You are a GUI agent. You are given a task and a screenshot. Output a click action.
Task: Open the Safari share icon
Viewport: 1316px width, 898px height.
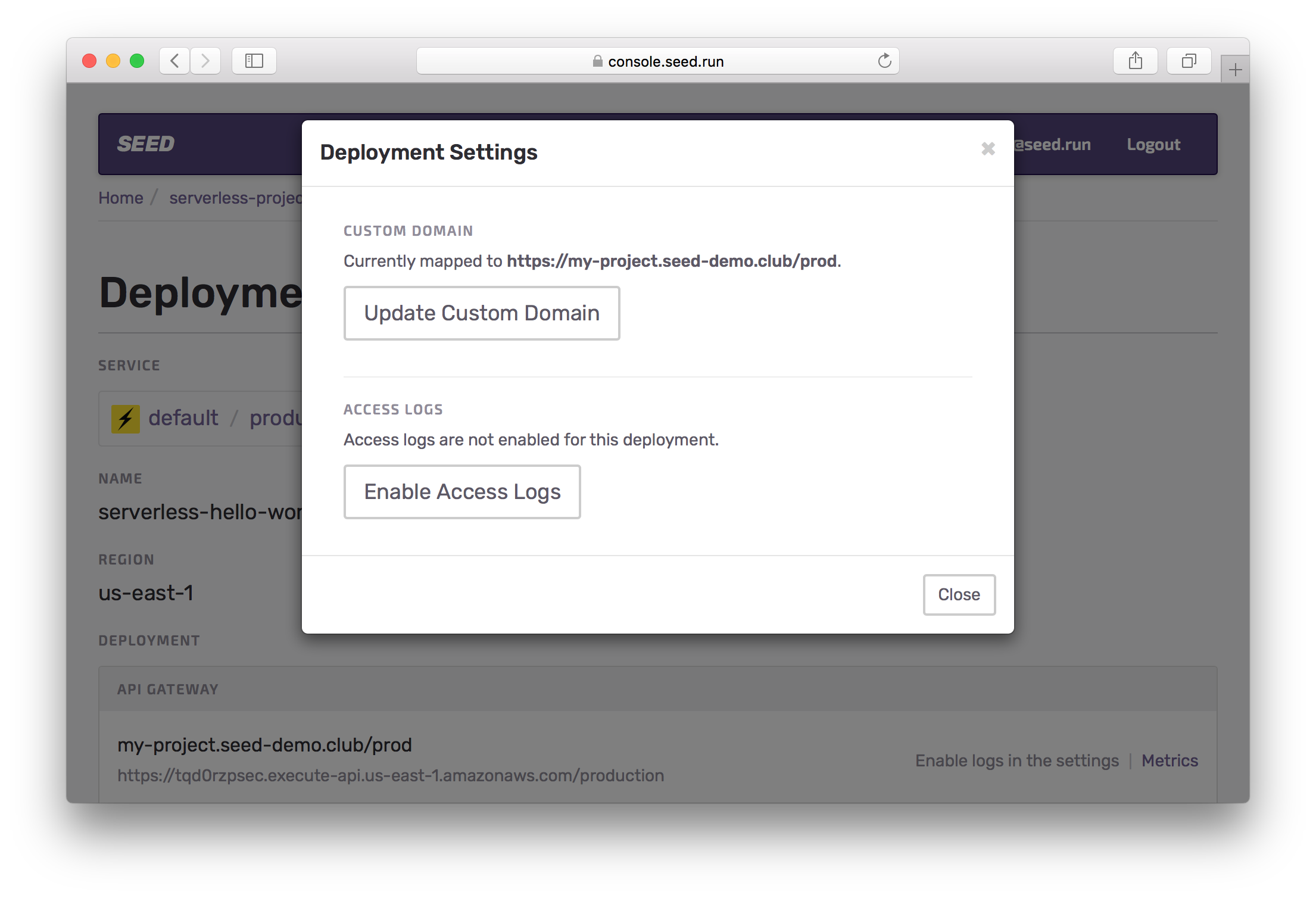tap(1135, 61)
